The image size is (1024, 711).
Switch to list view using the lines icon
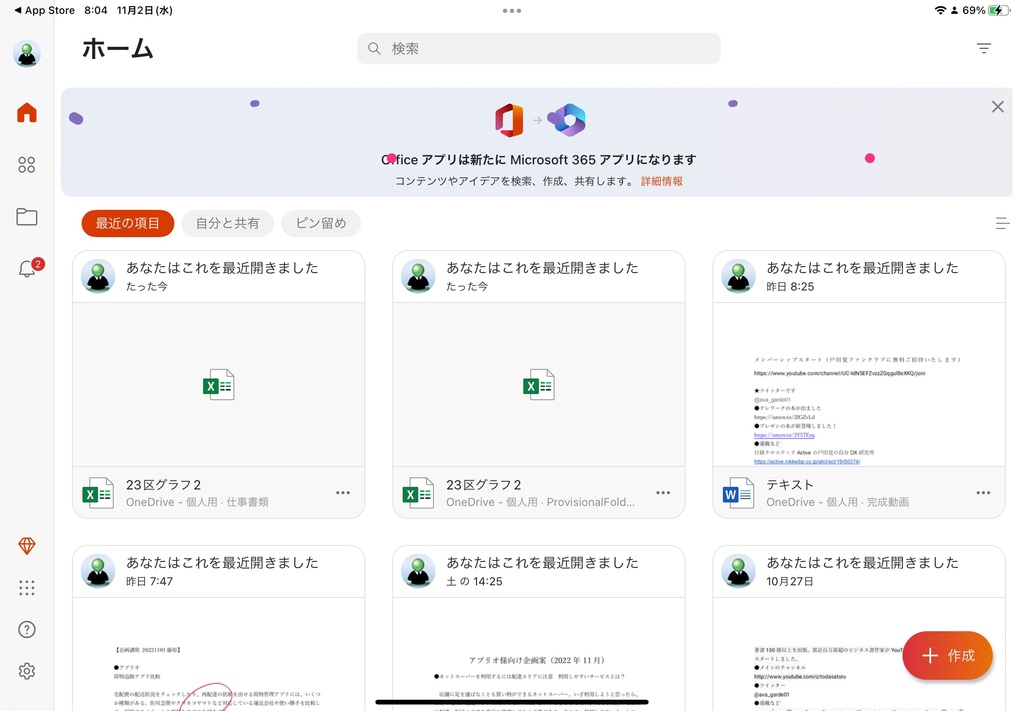click(1002, 223)
